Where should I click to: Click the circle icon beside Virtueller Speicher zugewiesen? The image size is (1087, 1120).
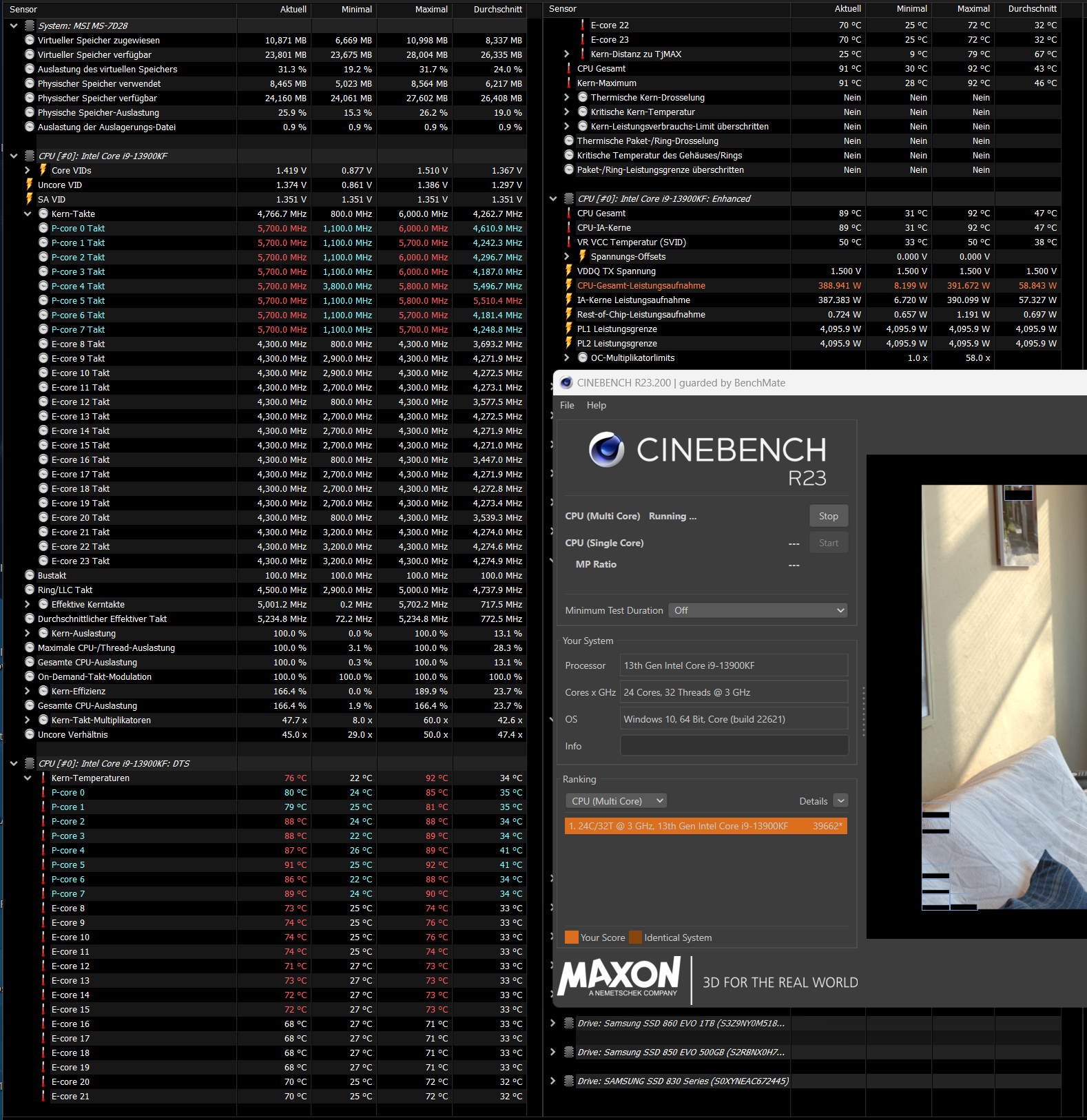pos(30,40)
